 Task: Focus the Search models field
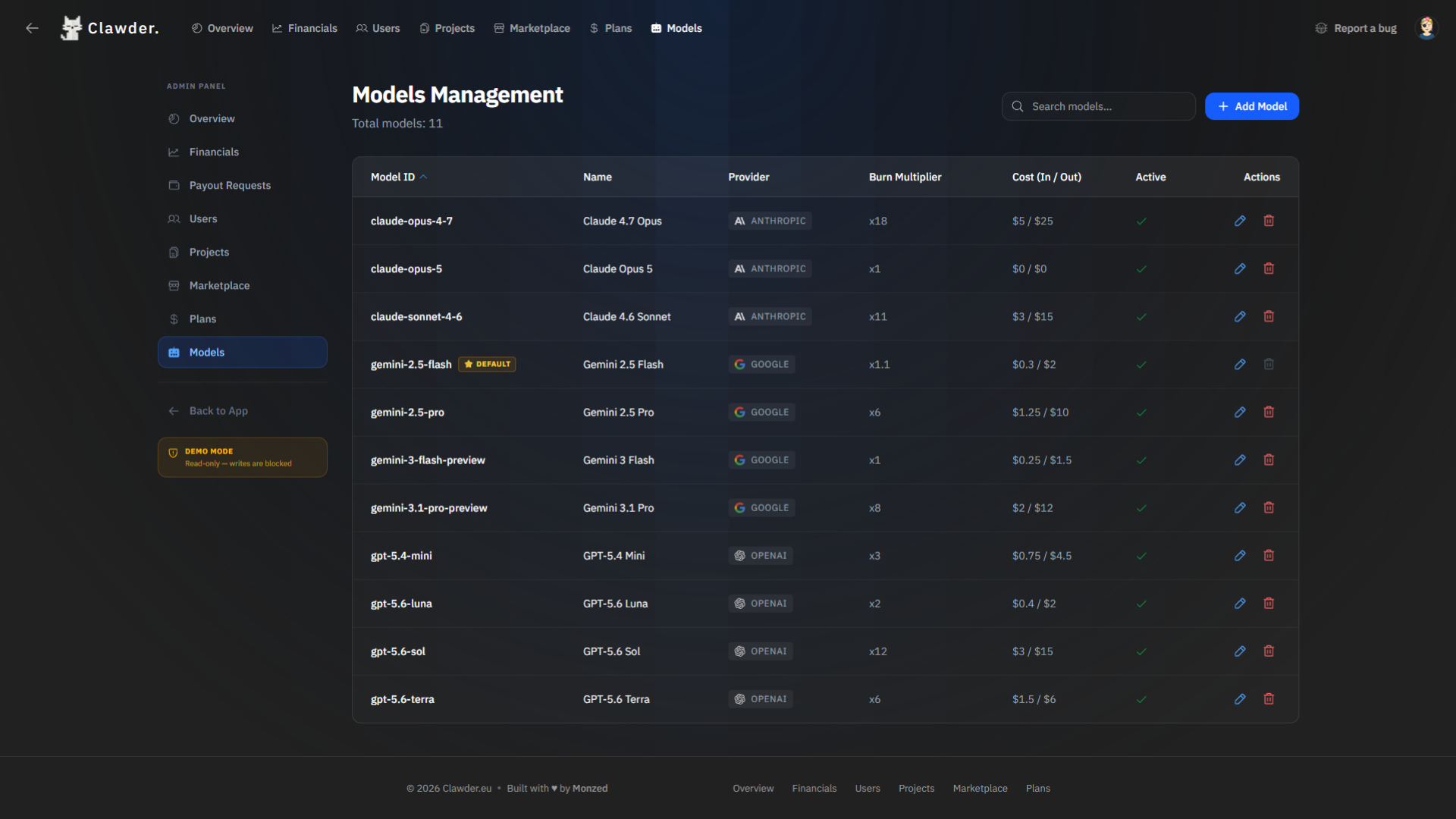coord(1098,106)
